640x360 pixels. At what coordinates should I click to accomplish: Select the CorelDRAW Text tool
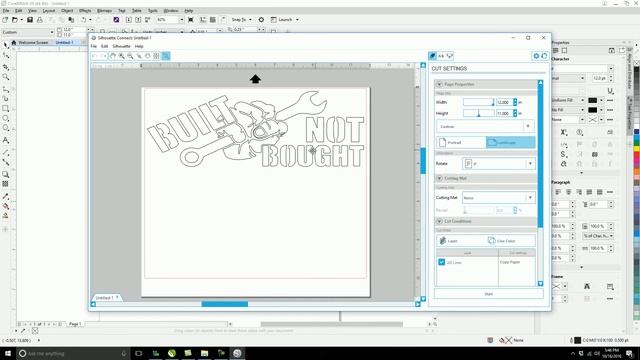coord(6,140)
